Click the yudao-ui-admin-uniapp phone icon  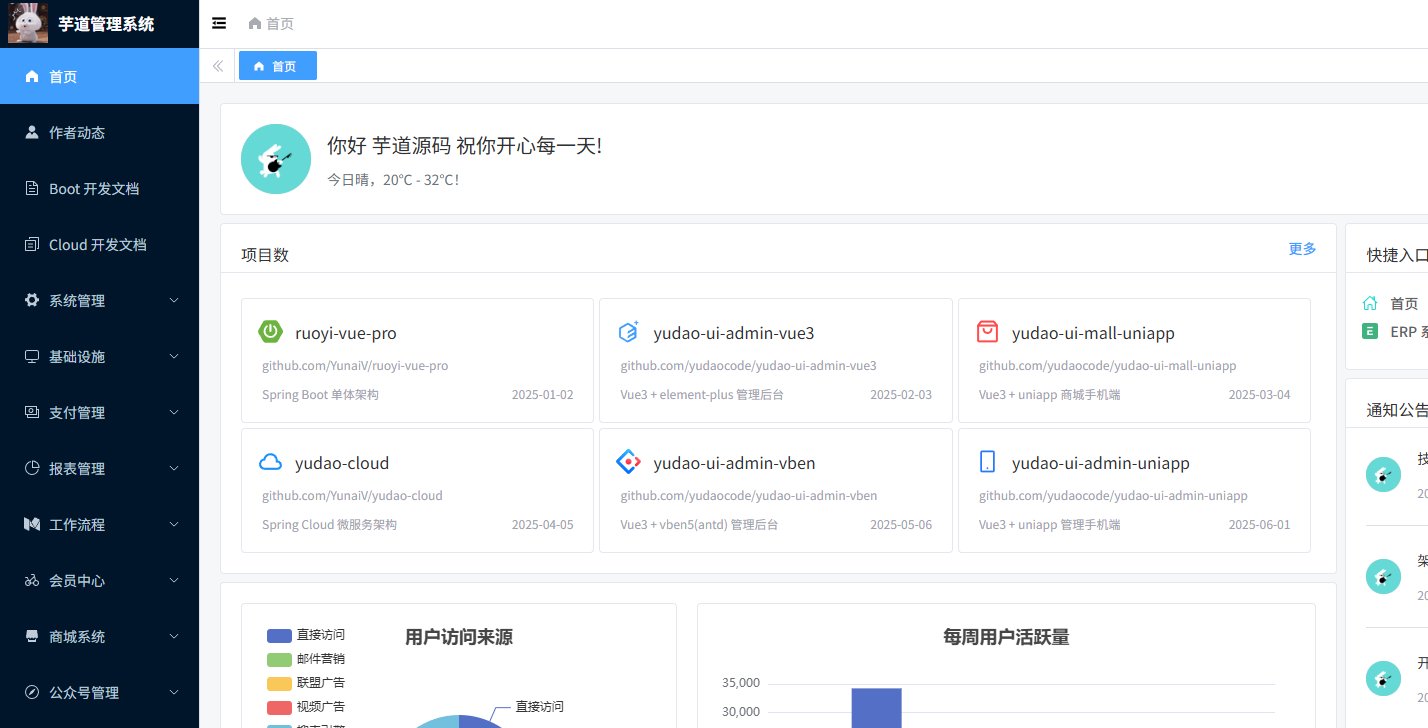987,462
